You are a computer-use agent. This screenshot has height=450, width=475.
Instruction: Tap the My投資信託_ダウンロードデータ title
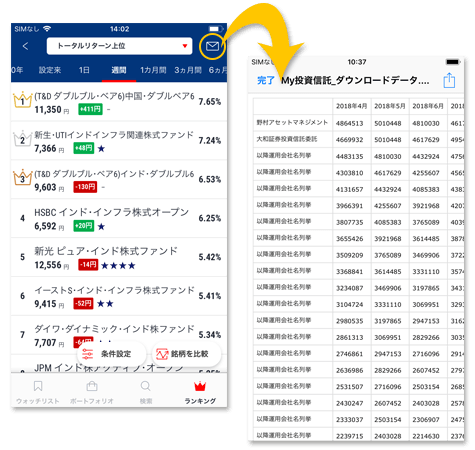(x=355, y=81)
